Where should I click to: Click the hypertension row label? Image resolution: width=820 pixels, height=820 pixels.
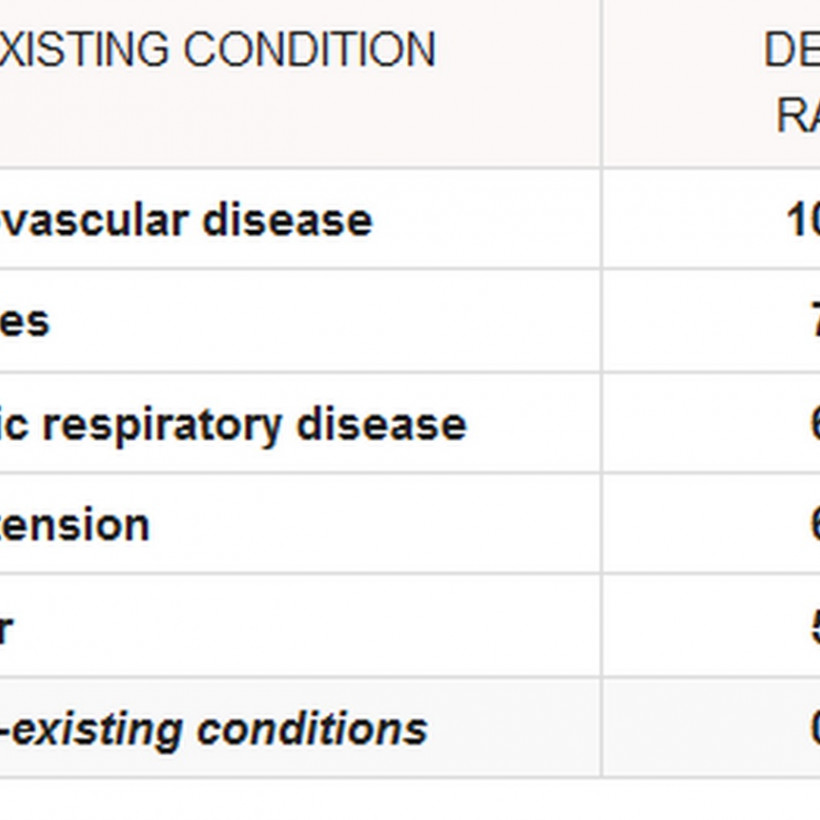75,525
